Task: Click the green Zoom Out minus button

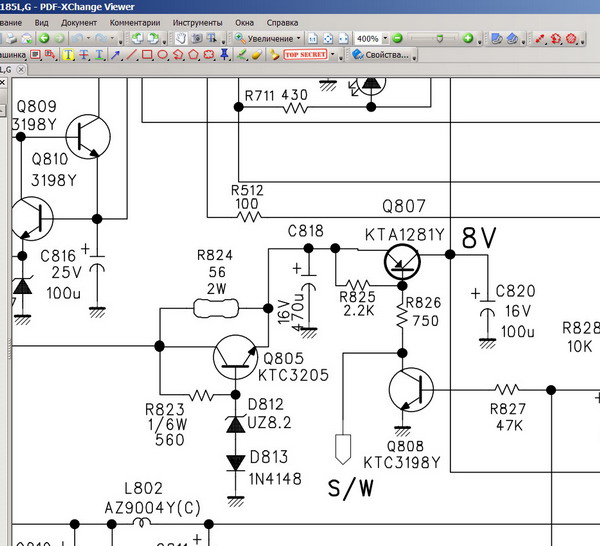Action: tap(397, 38)
